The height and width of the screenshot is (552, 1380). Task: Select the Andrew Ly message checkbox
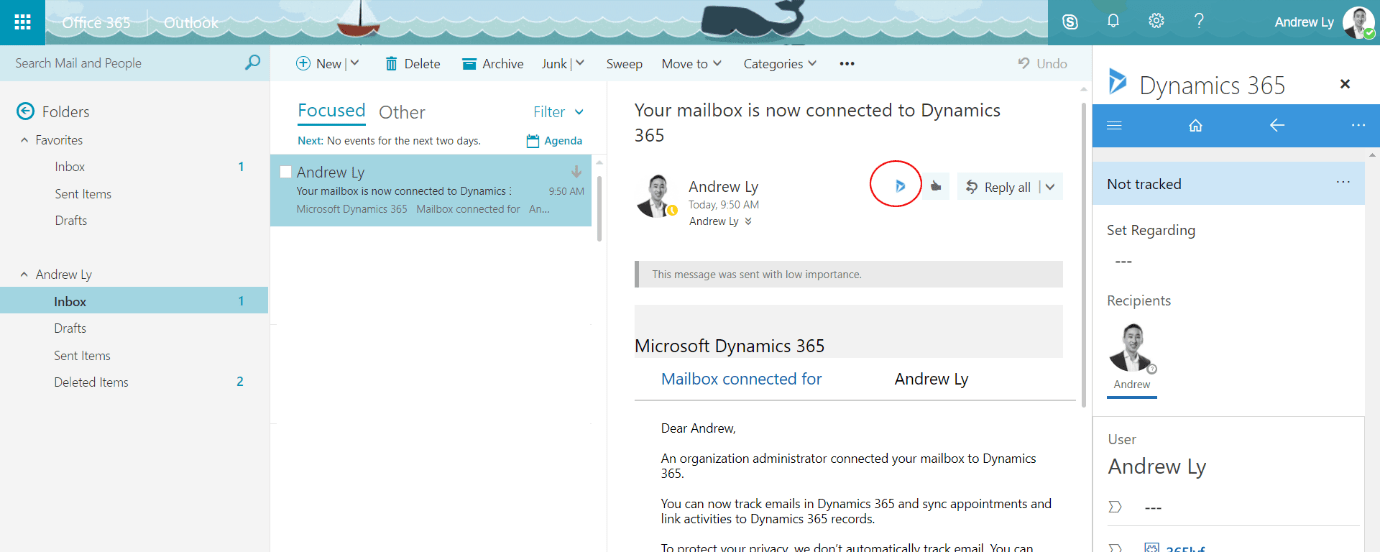click(x=285, y=172)
